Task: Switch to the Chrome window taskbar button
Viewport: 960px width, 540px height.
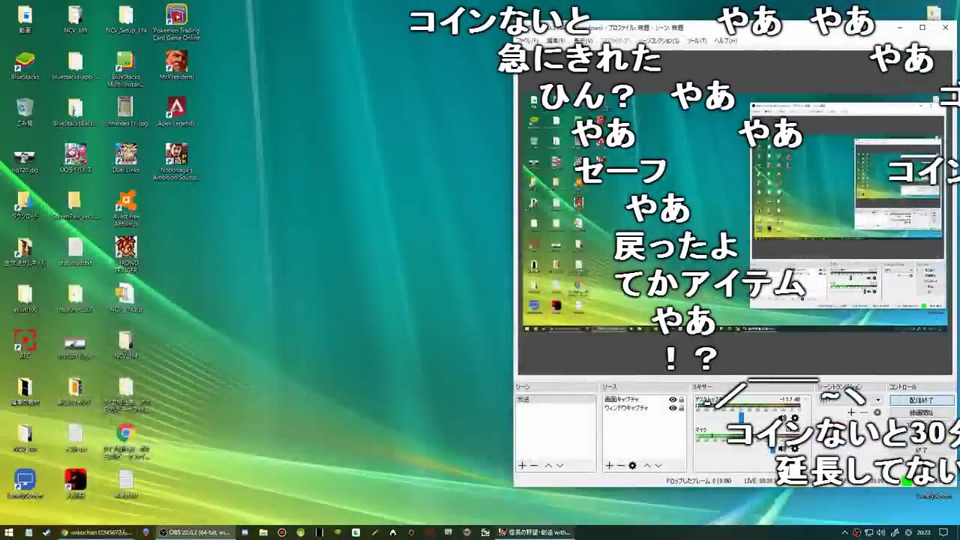Action: pyautogui.click(x=96, y=533)
